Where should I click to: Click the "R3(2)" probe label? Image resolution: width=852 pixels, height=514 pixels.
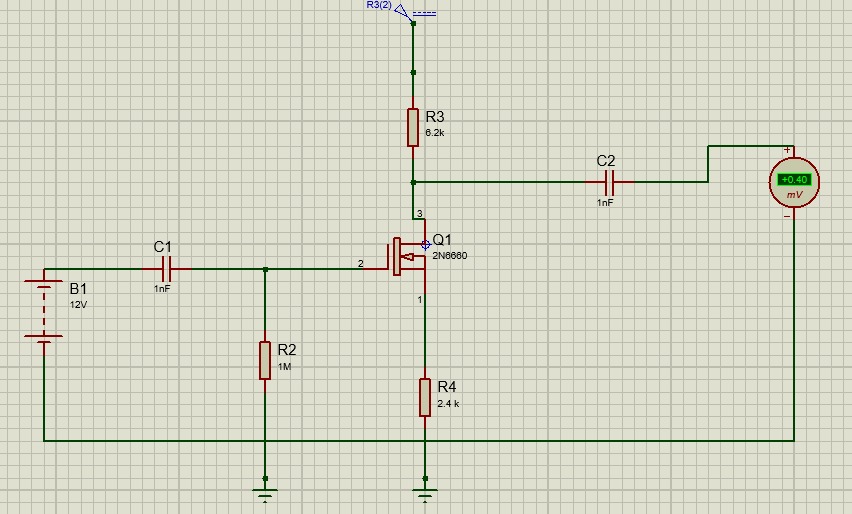379,5
